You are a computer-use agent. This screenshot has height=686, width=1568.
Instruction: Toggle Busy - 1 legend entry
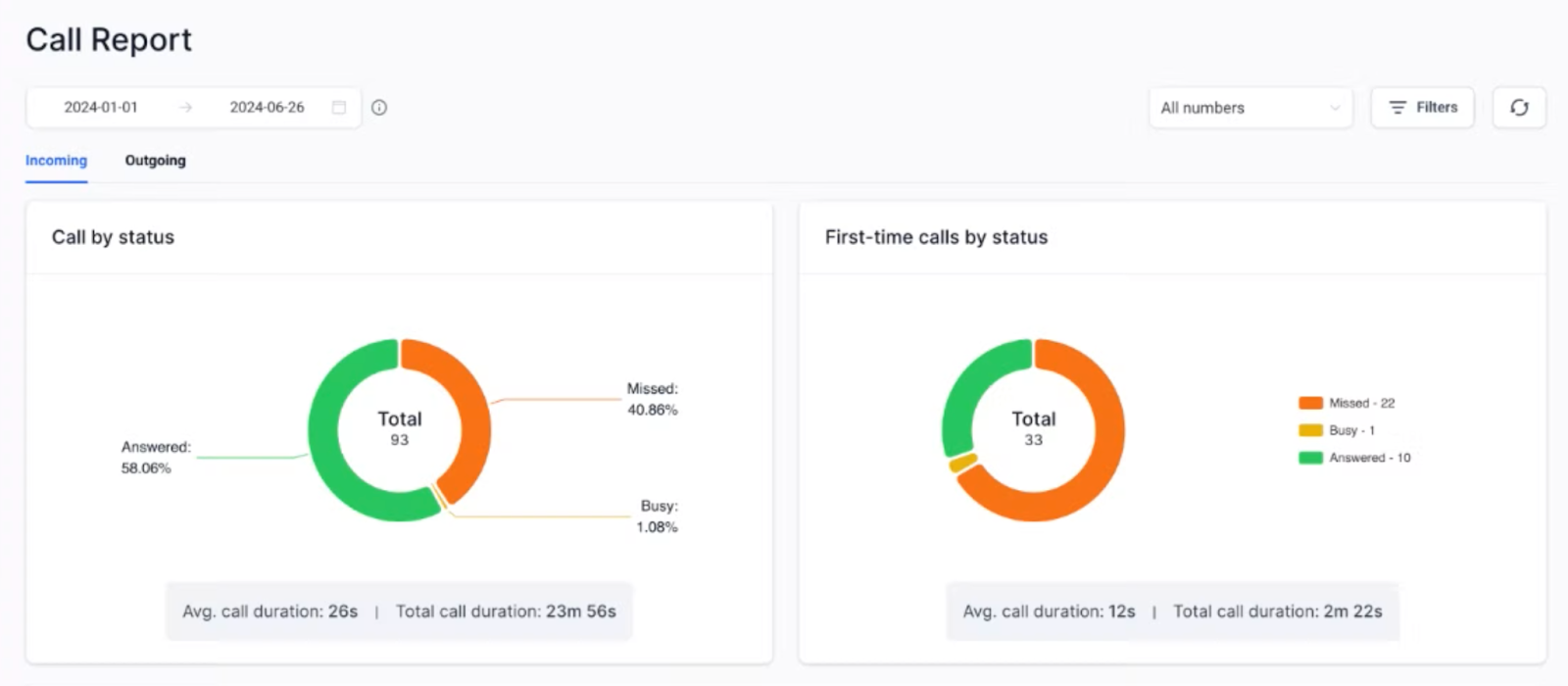1337,430
